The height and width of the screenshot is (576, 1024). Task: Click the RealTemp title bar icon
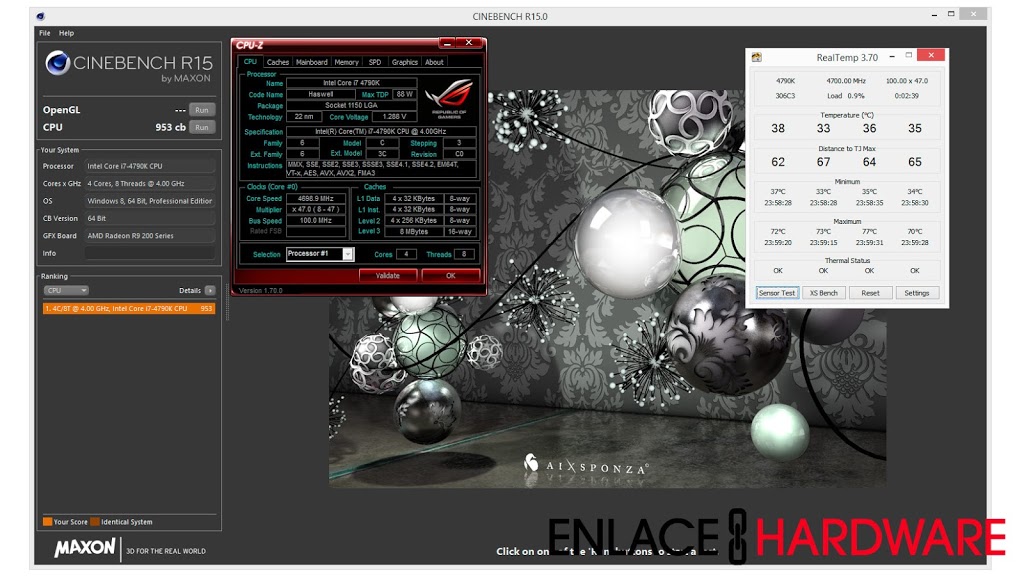pyautogui.click(x=757, y=57)
